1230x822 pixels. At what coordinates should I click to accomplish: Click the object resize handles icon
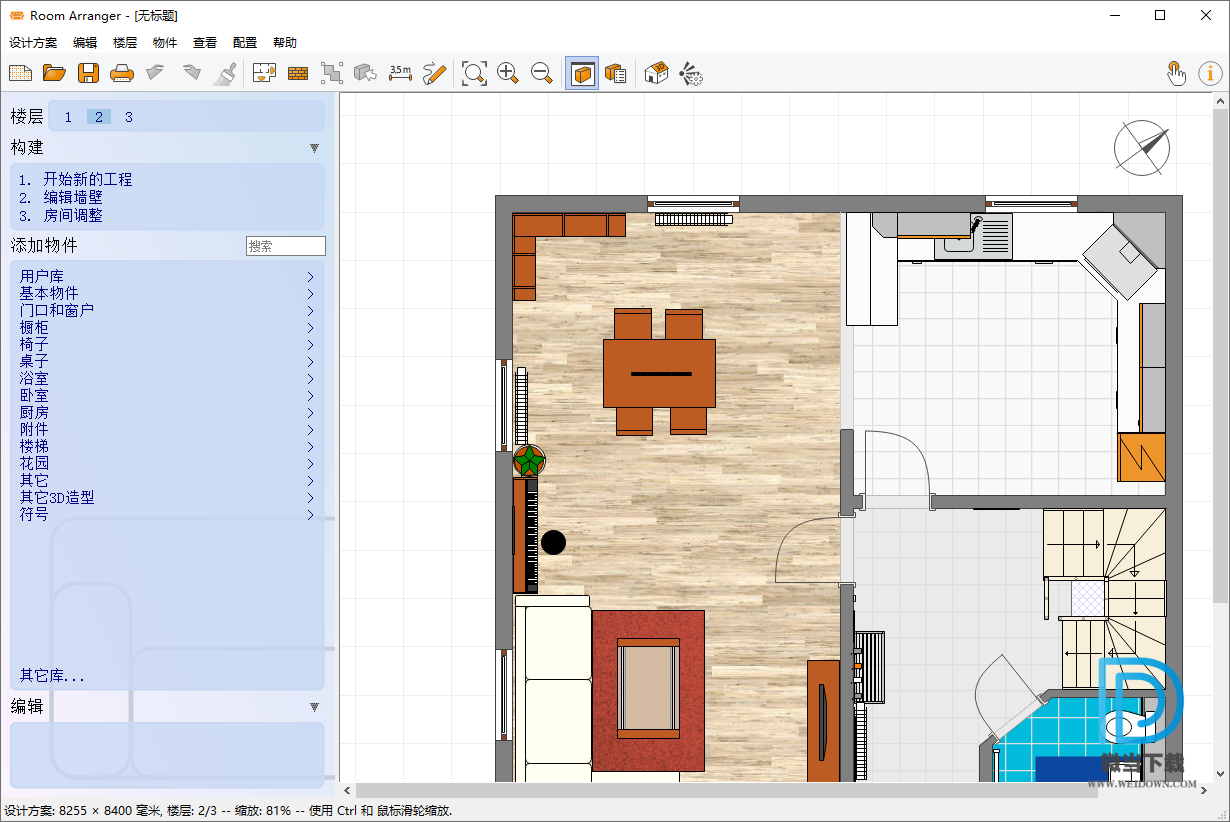click(x=331, y=73)
